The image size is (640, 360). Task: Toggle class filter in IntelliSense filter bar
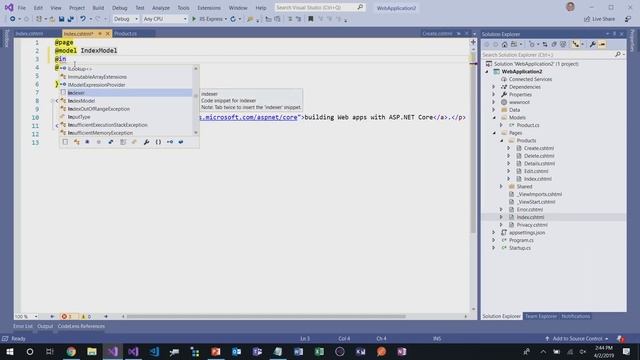[x=77, y=142]
